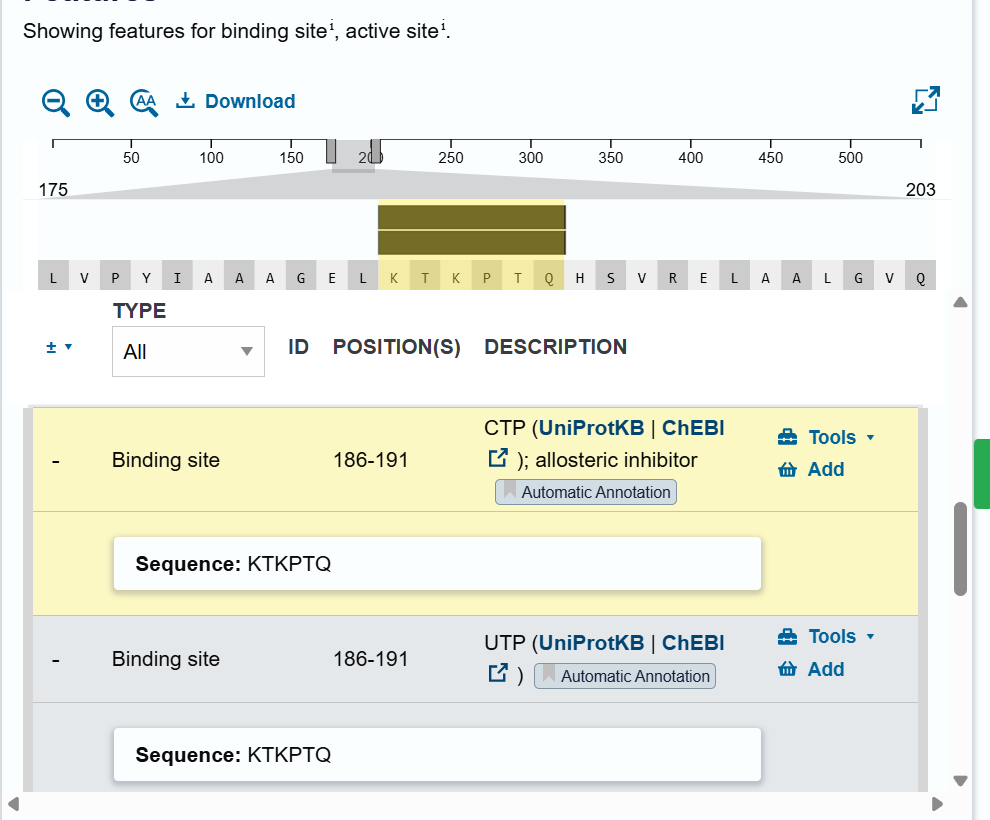The height and width of the screenshot is (820, 990).
Task: Expand or collapse all rows with ± control
Action: coord(59,347)
